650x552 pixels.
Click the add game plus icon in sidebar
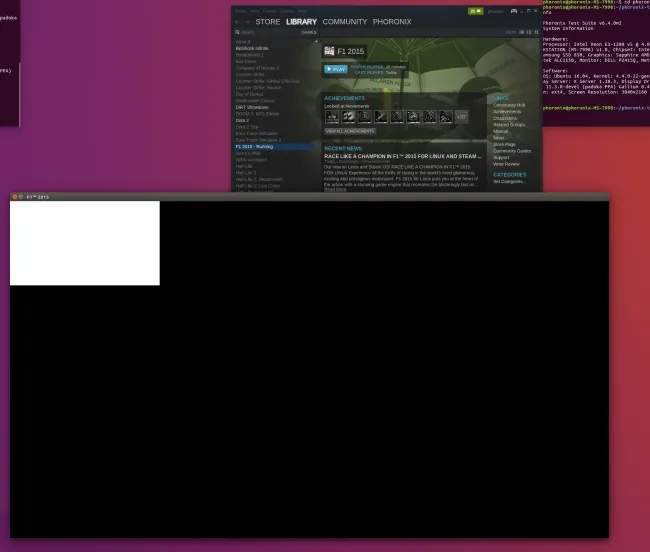pyautogui.click(x=316, y=41)
